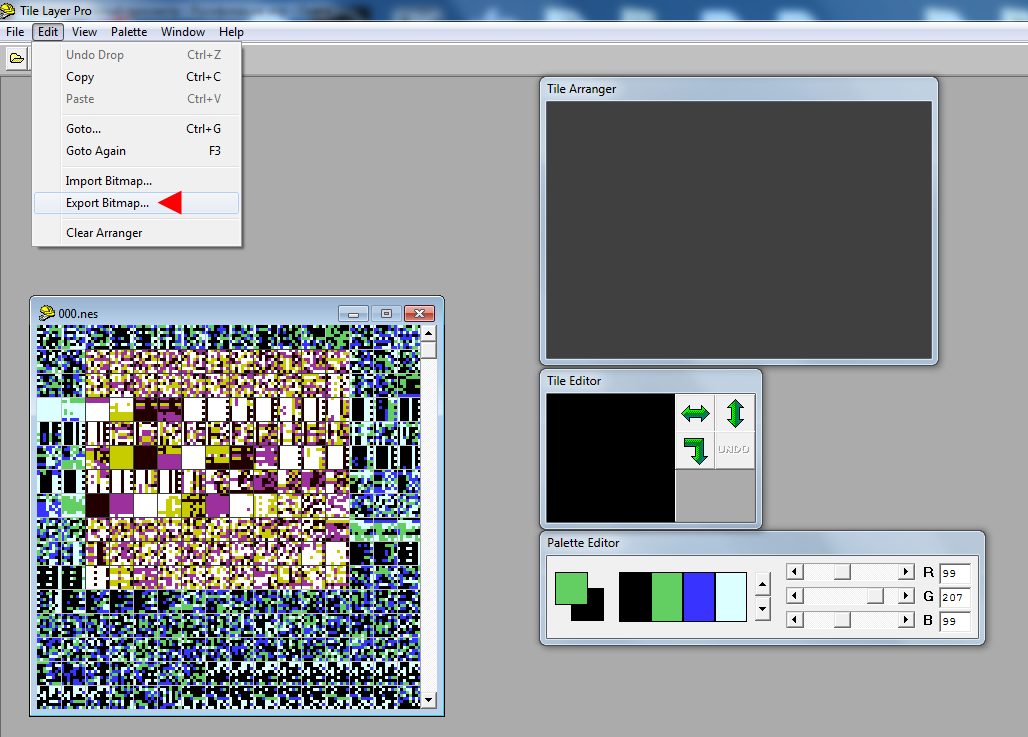Open the Goto... dialog entry
This screenshot has width=1028, height=737.
pyautogui.click(x=83, y=129)
